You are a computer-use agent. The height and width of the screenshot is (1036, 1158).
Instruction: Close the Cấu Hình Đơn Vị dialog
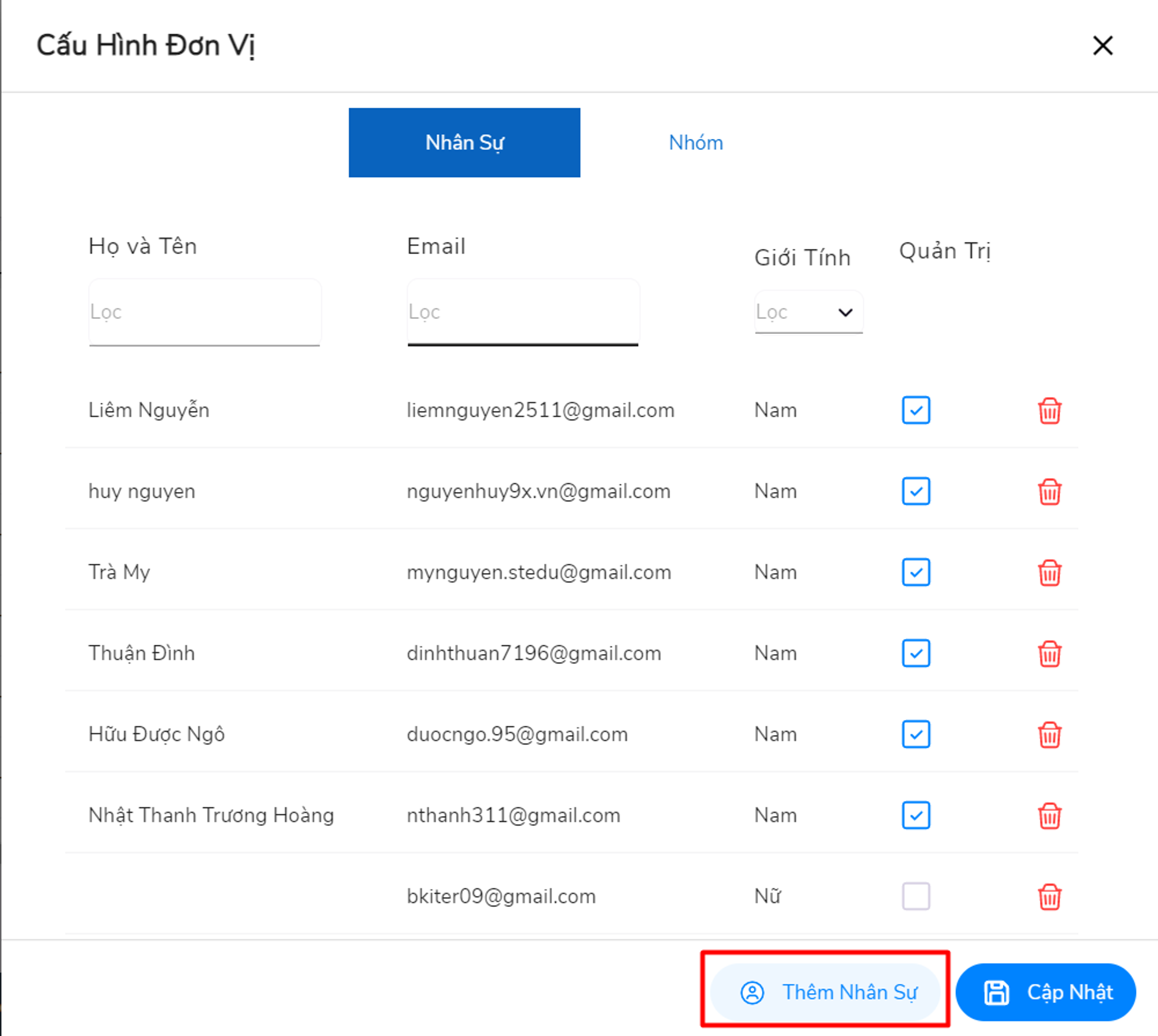pos(1102,45)
